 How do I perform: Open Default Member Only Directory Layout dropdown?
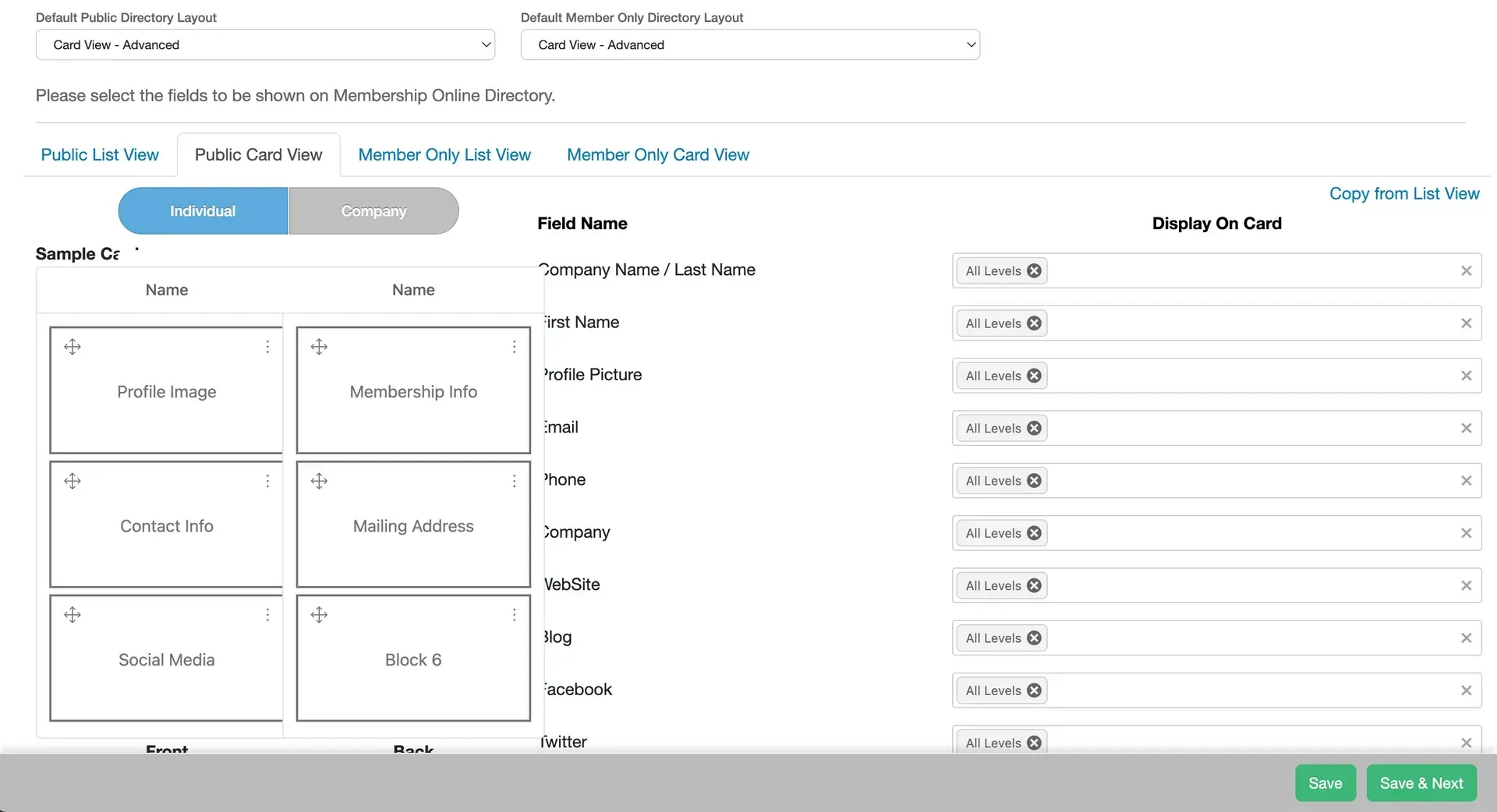coord(750,44)
